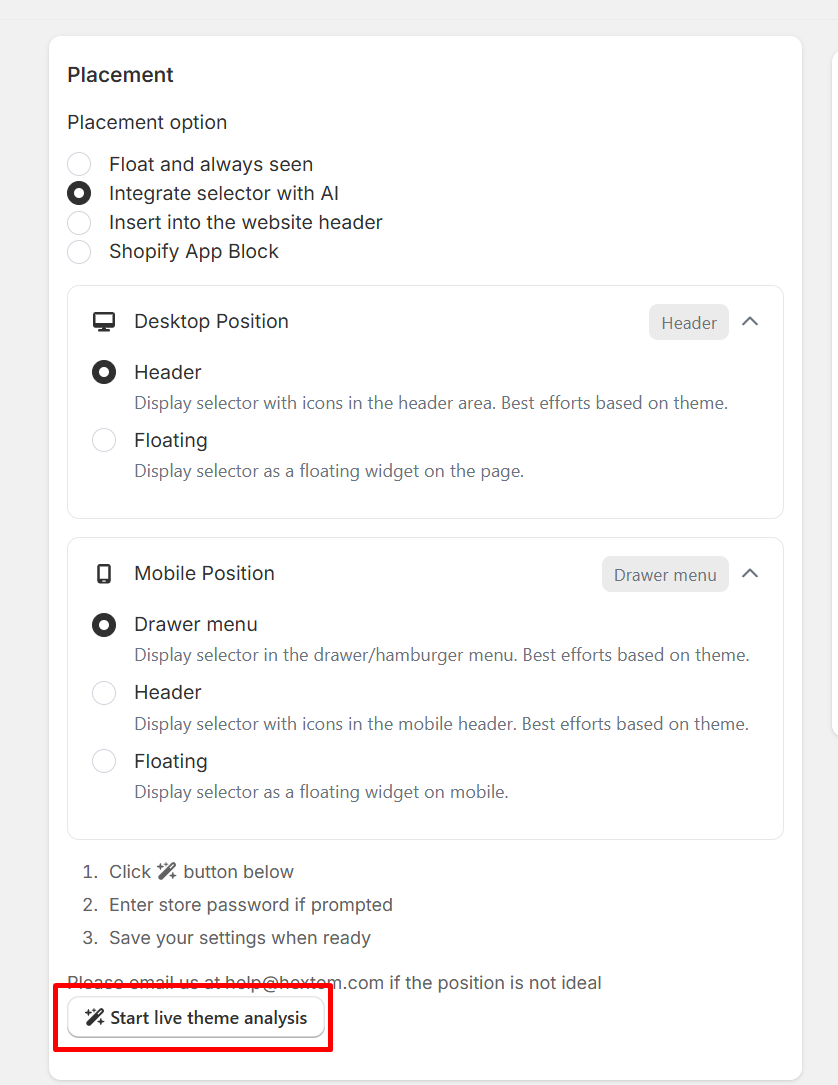This screenshot has height=1085, width=838.
Task: Select desktop 'Header' position radio
Action: [104, 372]
